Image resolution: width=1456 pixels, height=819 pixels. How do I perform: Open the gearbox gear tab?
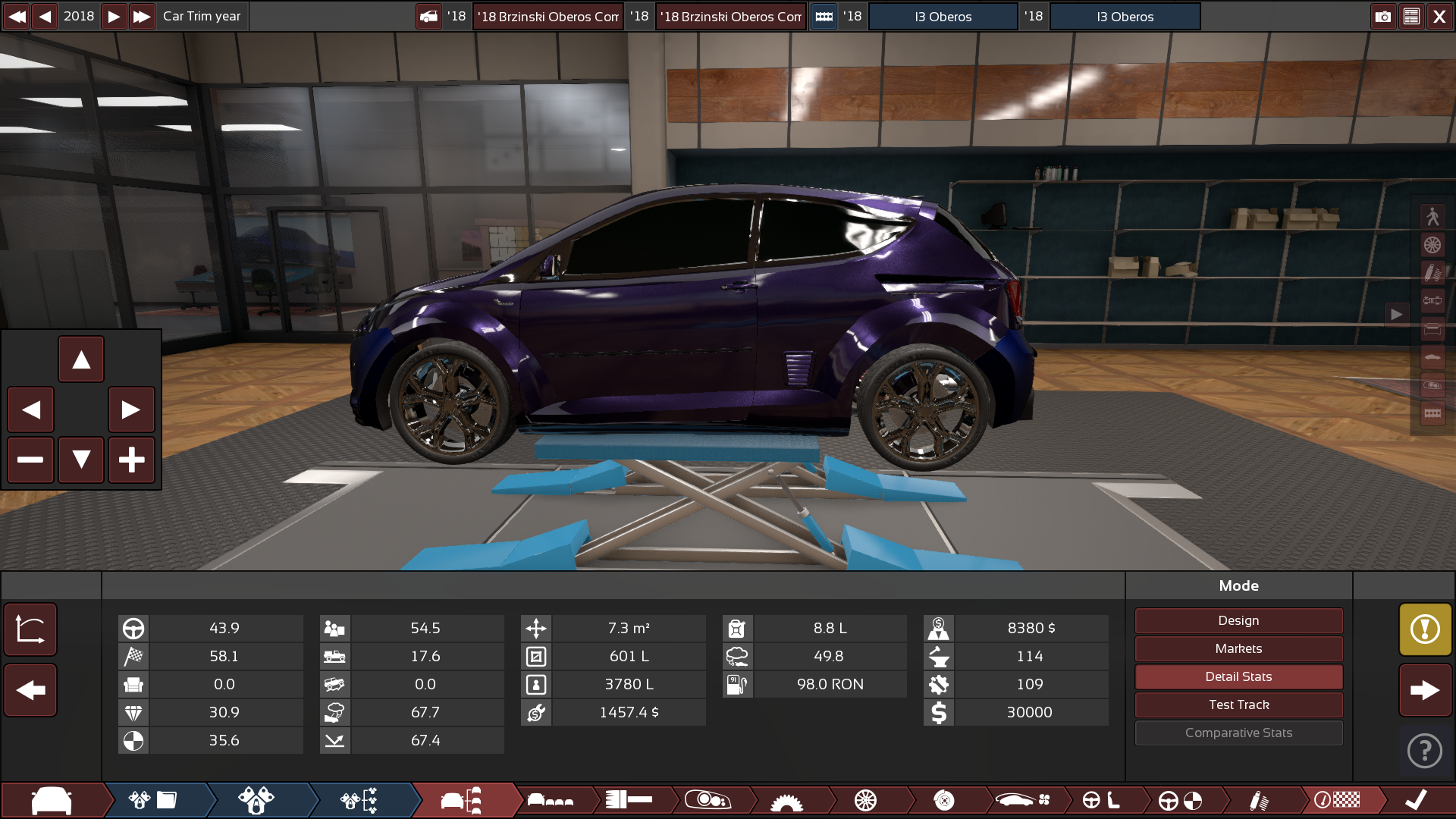click(x=786, y=800)
